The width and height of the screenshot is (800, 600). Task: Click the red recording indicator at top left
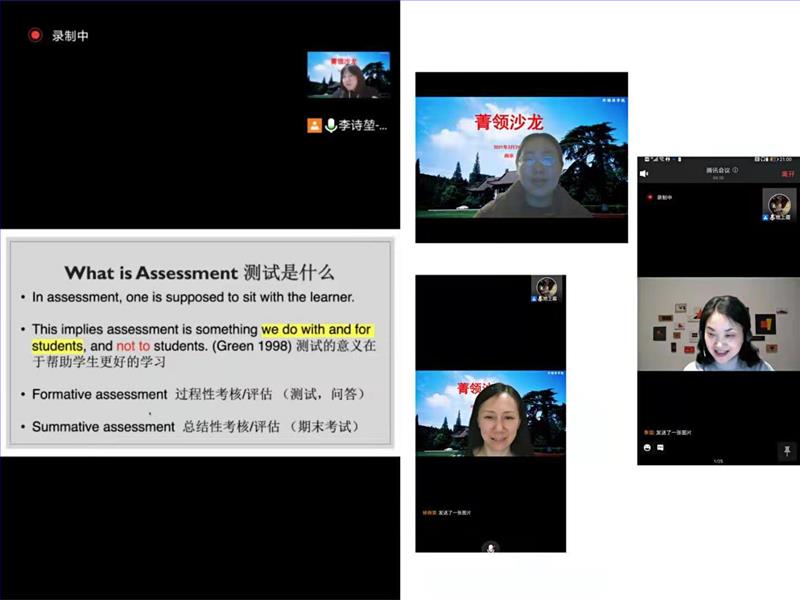click(35, 35)
